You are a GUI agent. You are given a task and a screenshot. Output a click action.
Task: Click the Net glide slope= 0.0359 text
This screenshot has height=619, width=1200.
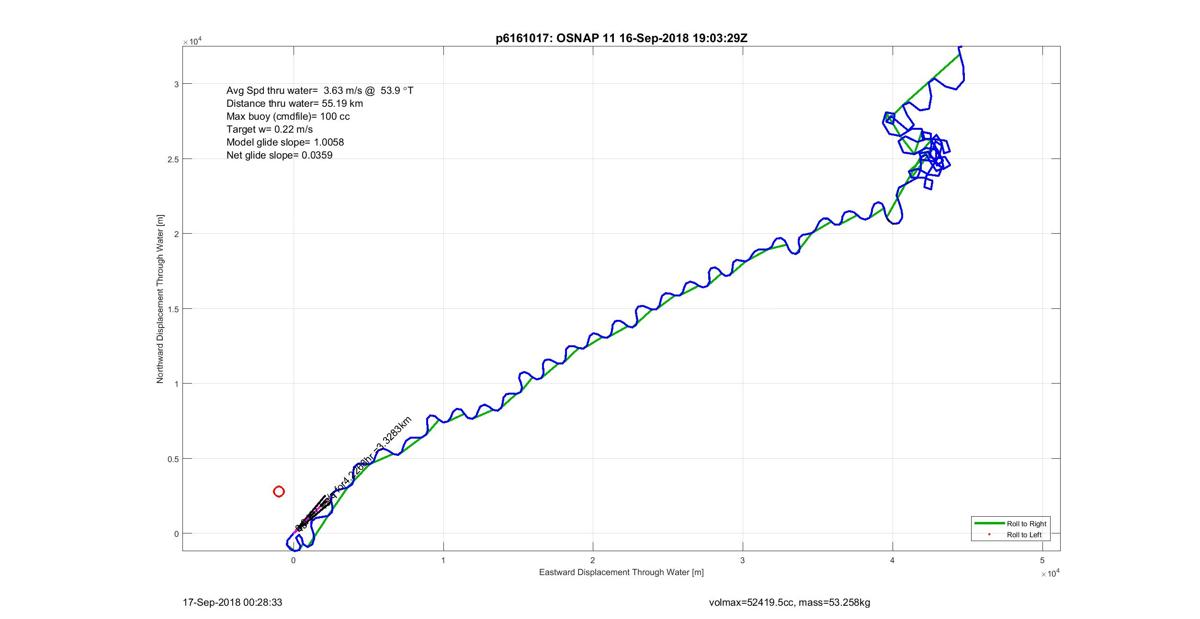[279, 155]
